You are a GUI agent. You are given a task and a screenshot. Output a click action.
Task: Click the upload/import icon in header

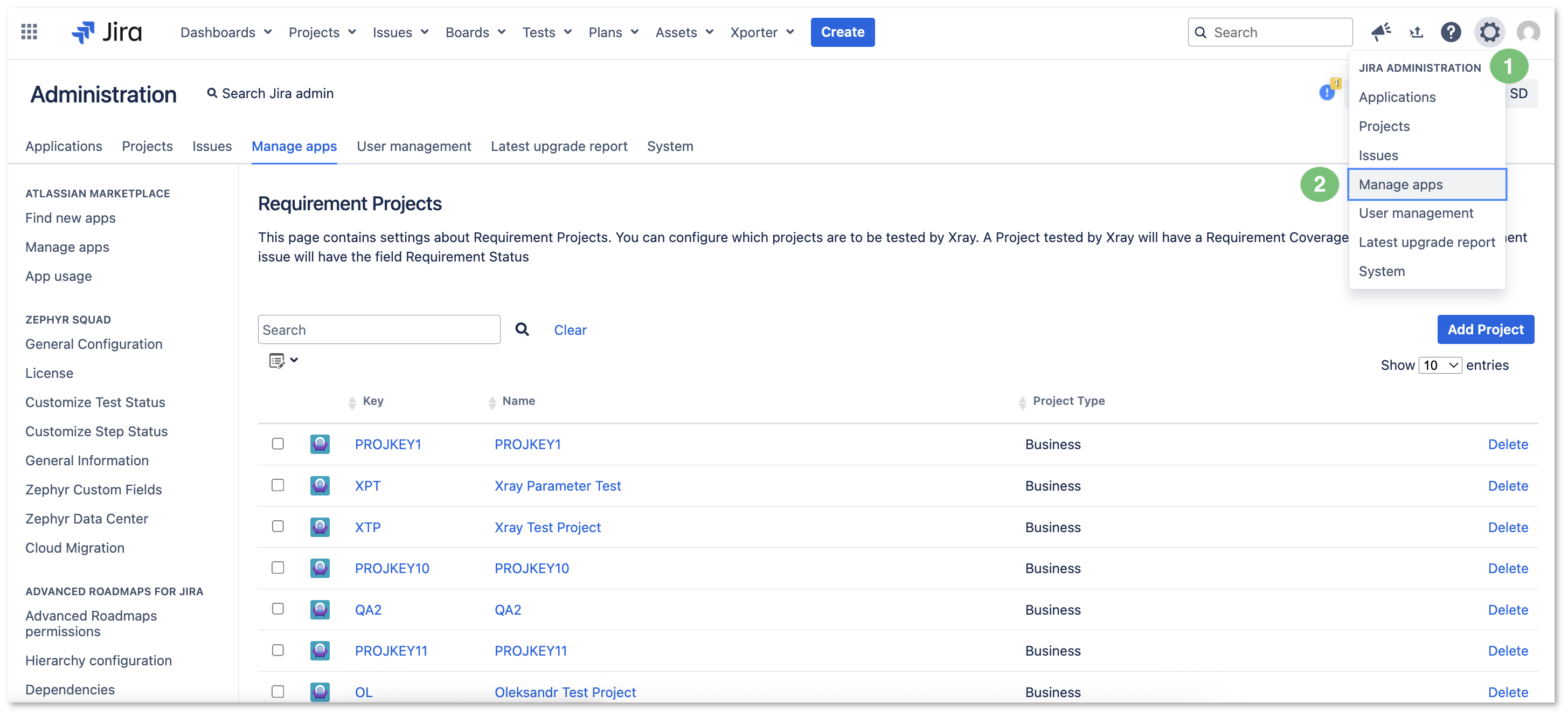(x=1417, y=32)
